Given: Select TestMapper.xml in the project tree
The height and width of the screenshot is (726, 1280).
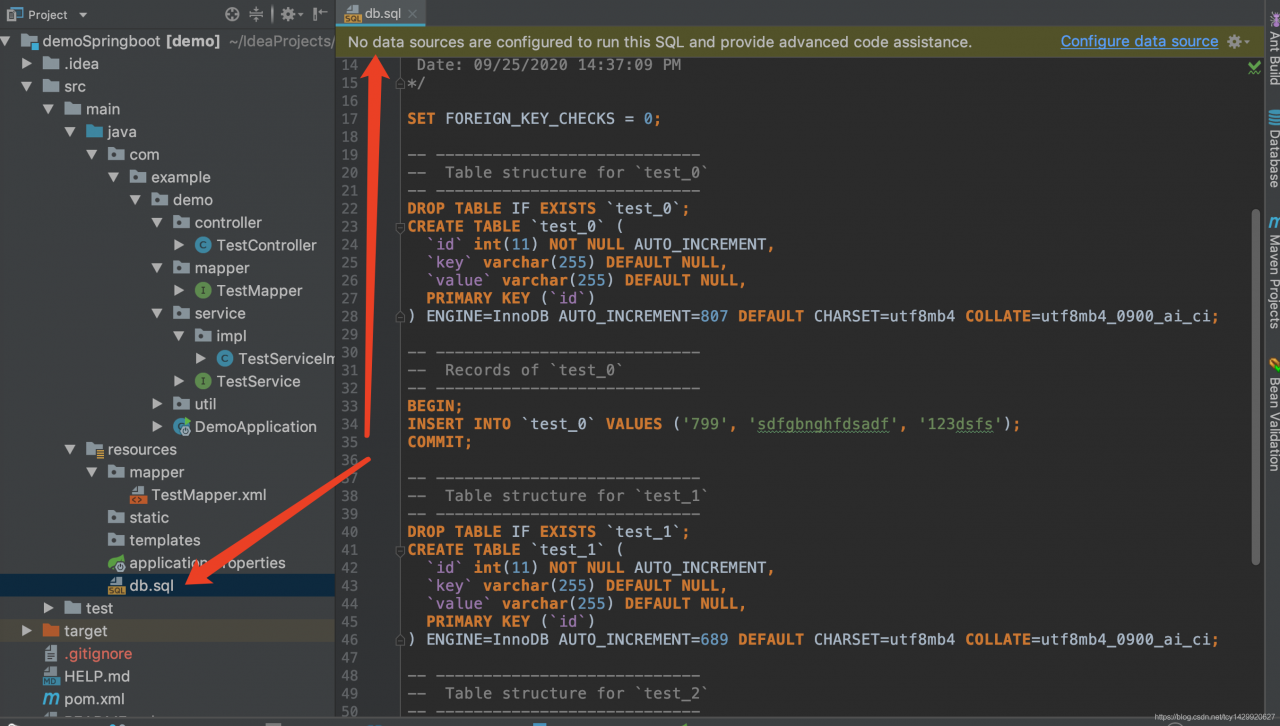Looking at the screenshot, I should 208,495.
